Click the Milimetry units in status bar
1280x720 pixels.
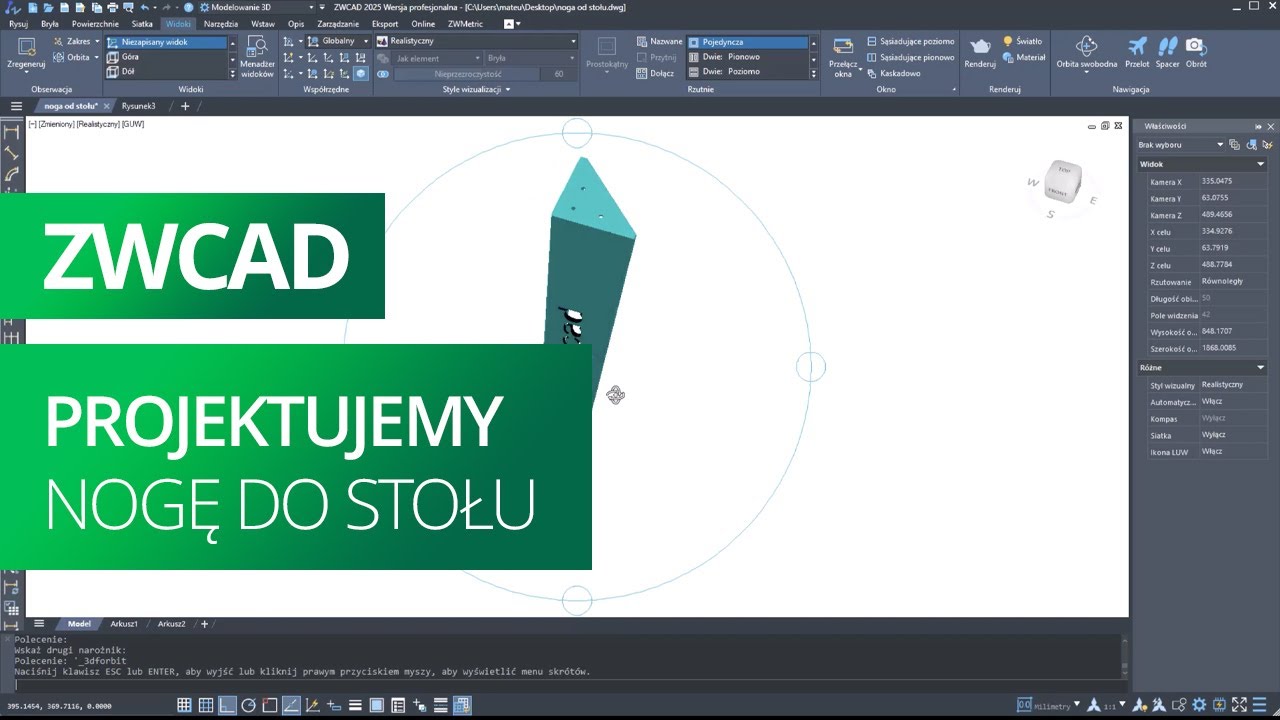pyautogui.click(x=1054, y=705)
